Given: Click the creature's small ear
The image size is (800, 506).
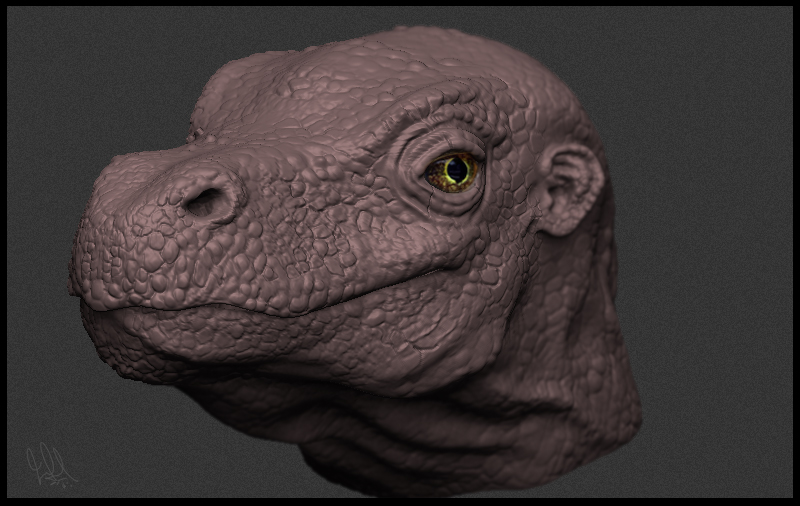Looking at the screenshot, I should pyautogui.click(x=570, y=189).
